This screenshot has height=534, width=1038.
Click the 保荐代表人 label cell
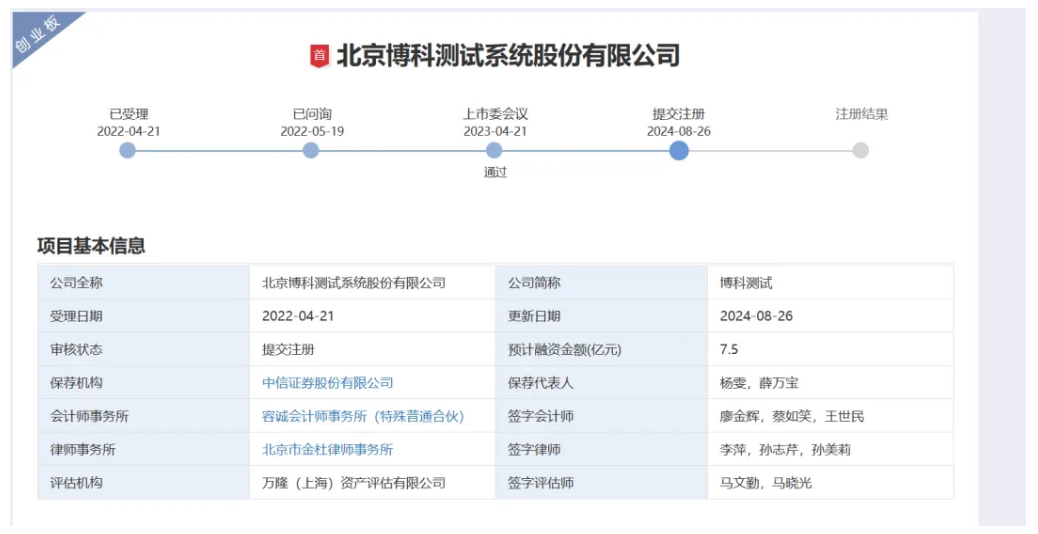click(x=601, y=382)
